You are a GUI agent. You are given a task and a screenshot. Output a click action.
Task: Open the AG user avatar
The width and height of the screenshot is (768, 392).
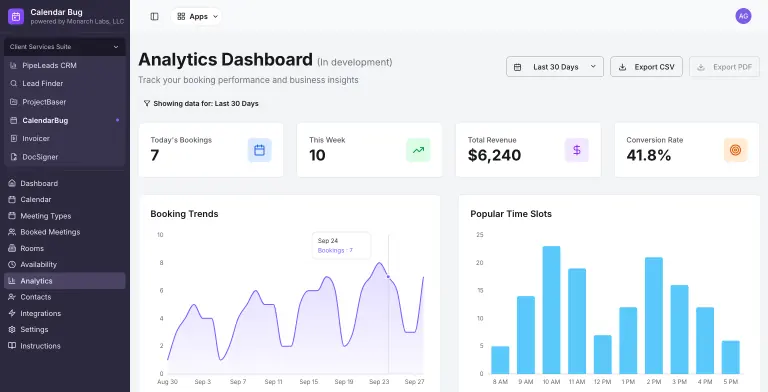pos(743,16)
